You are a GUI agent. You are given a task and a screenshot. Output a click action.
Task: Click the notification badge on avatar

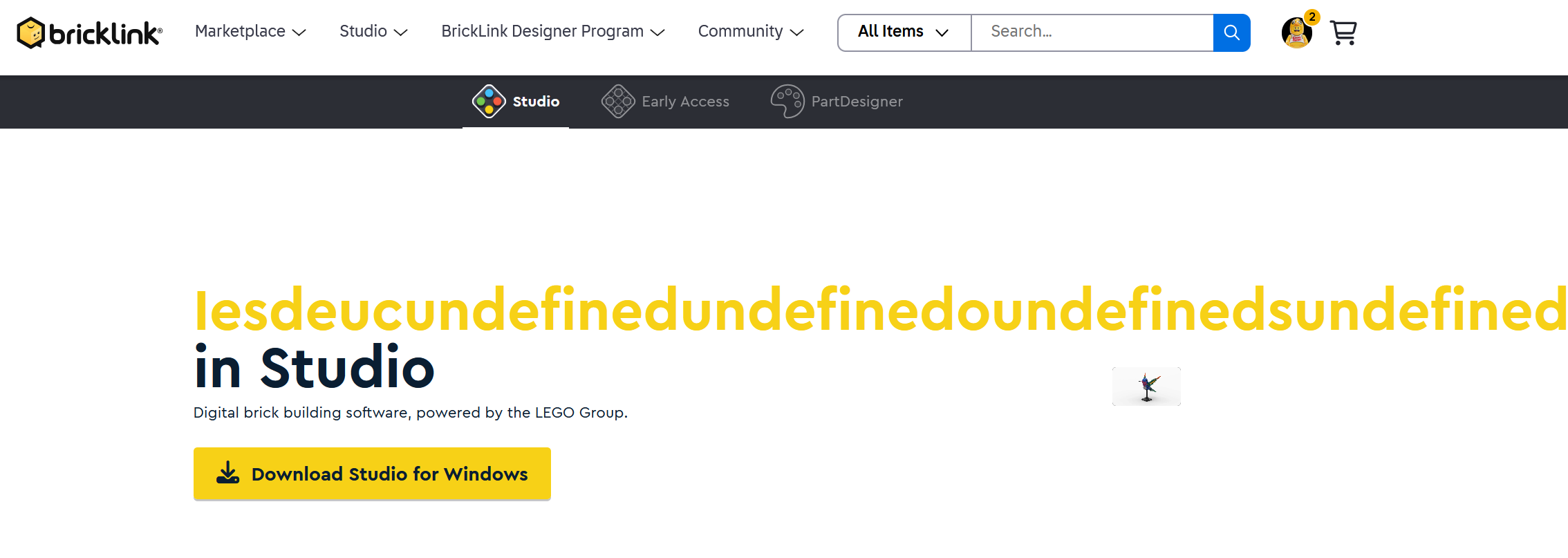(x=1312, y=17)
